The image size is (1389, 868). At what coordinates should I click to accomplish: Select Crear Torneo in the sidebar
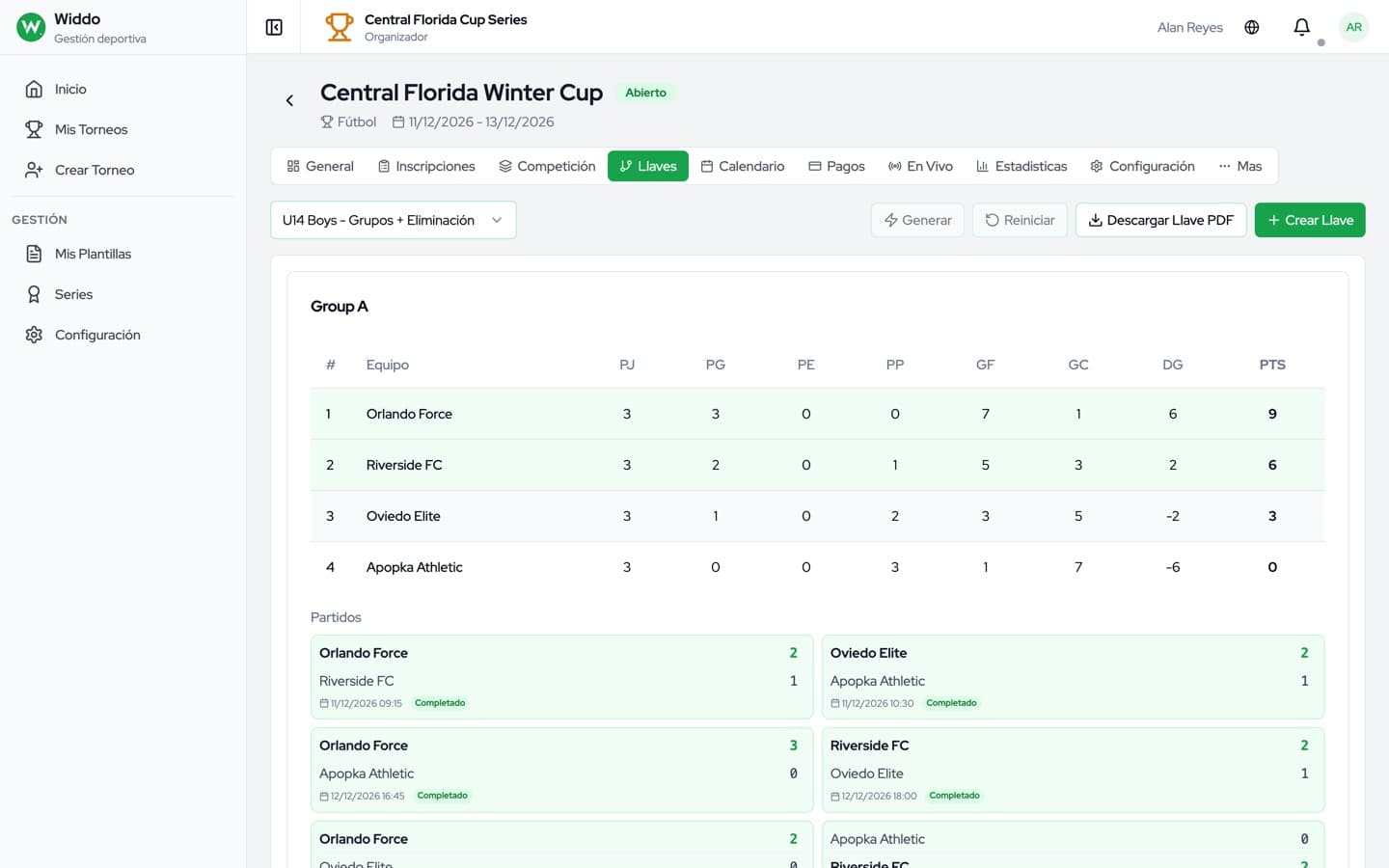coord(123,170)
